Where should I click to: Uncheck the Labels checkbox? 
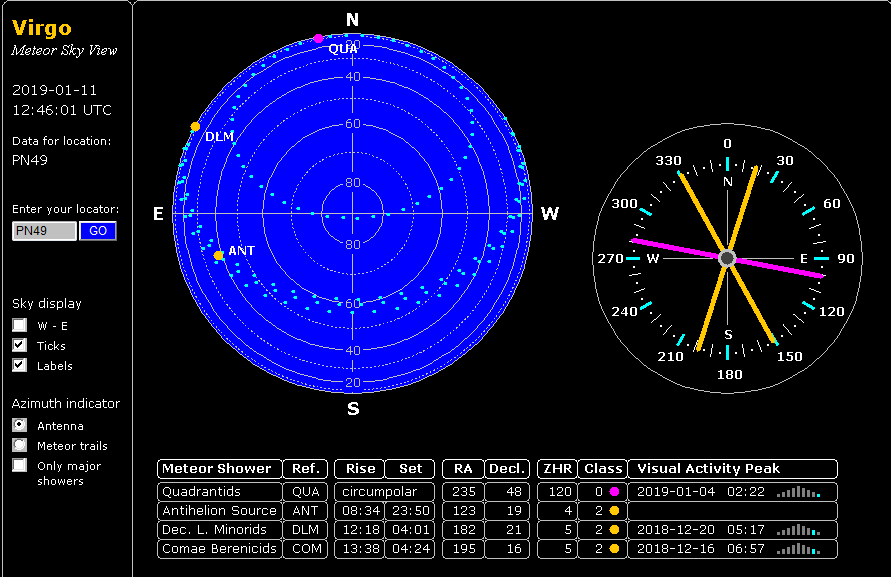coord(20,365)
